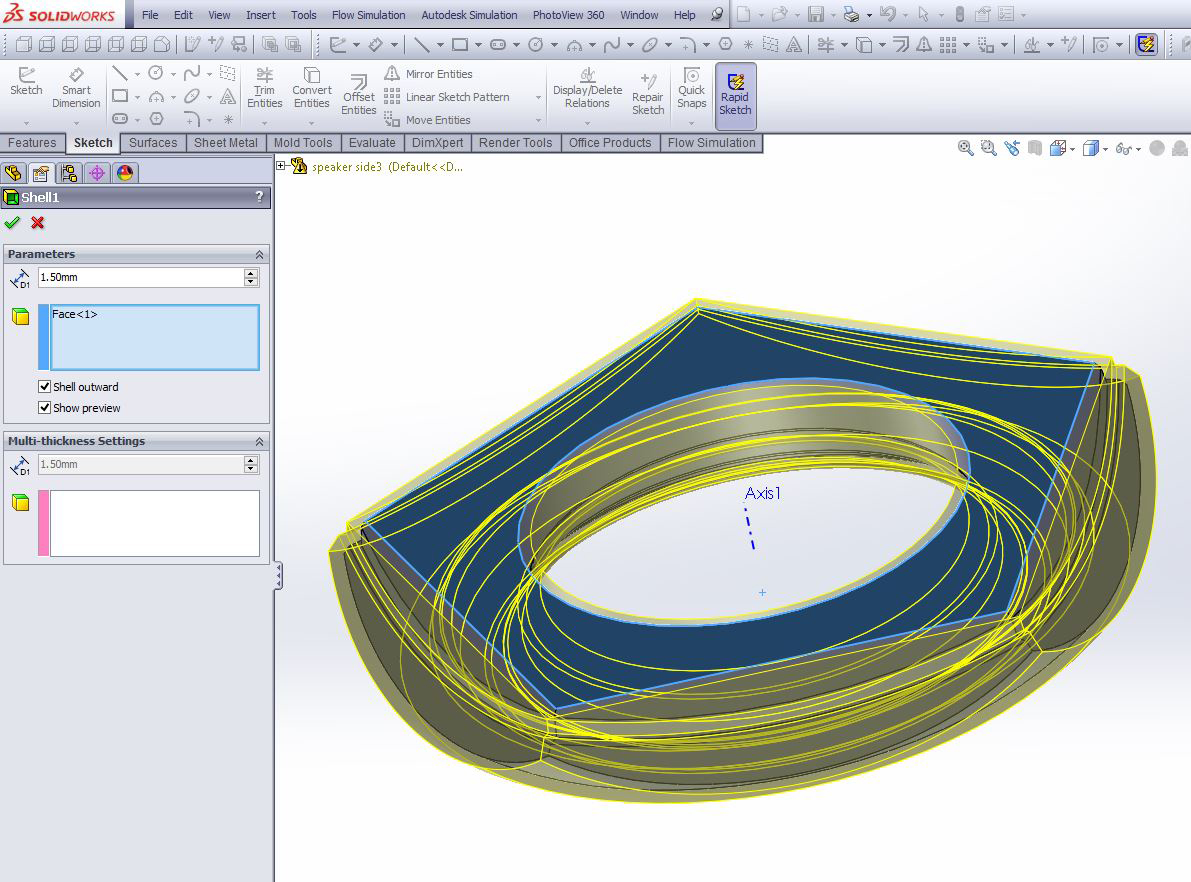Click the shell thickness 1.50mm input field

pyautogui.click(x=141, y=277)
